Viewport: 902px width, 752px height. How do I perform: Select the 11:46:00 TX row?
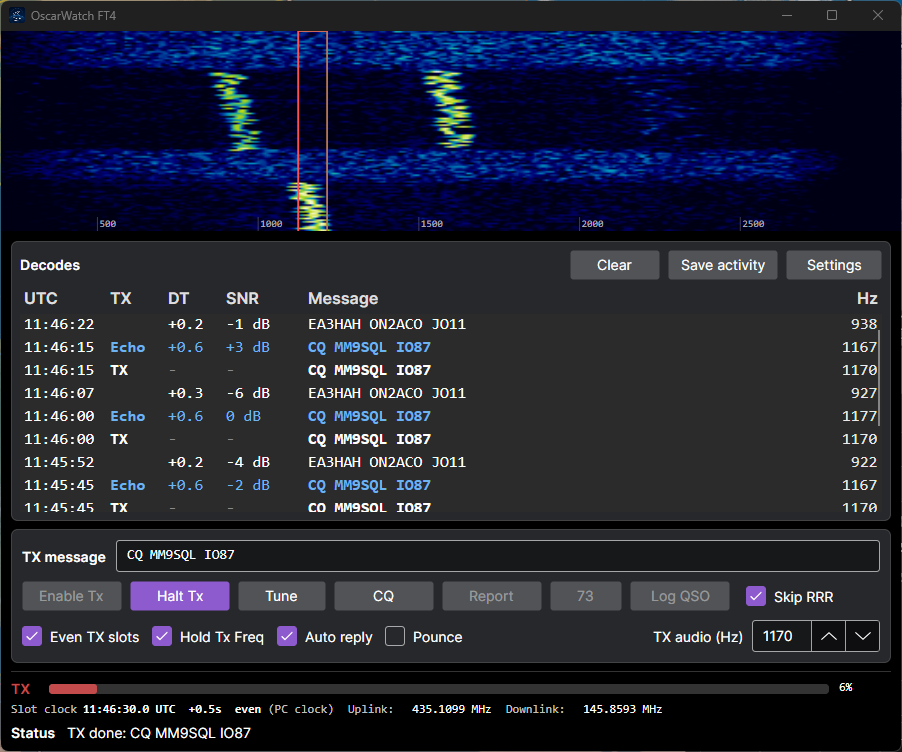(x=450, y=440)
